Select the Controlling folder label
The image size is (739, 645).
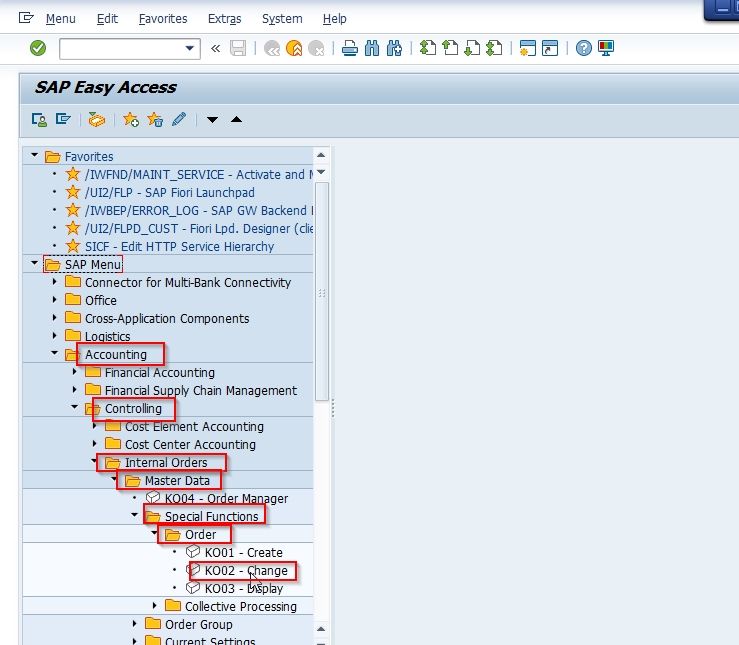pyautogui.click(x=133, y=408)
